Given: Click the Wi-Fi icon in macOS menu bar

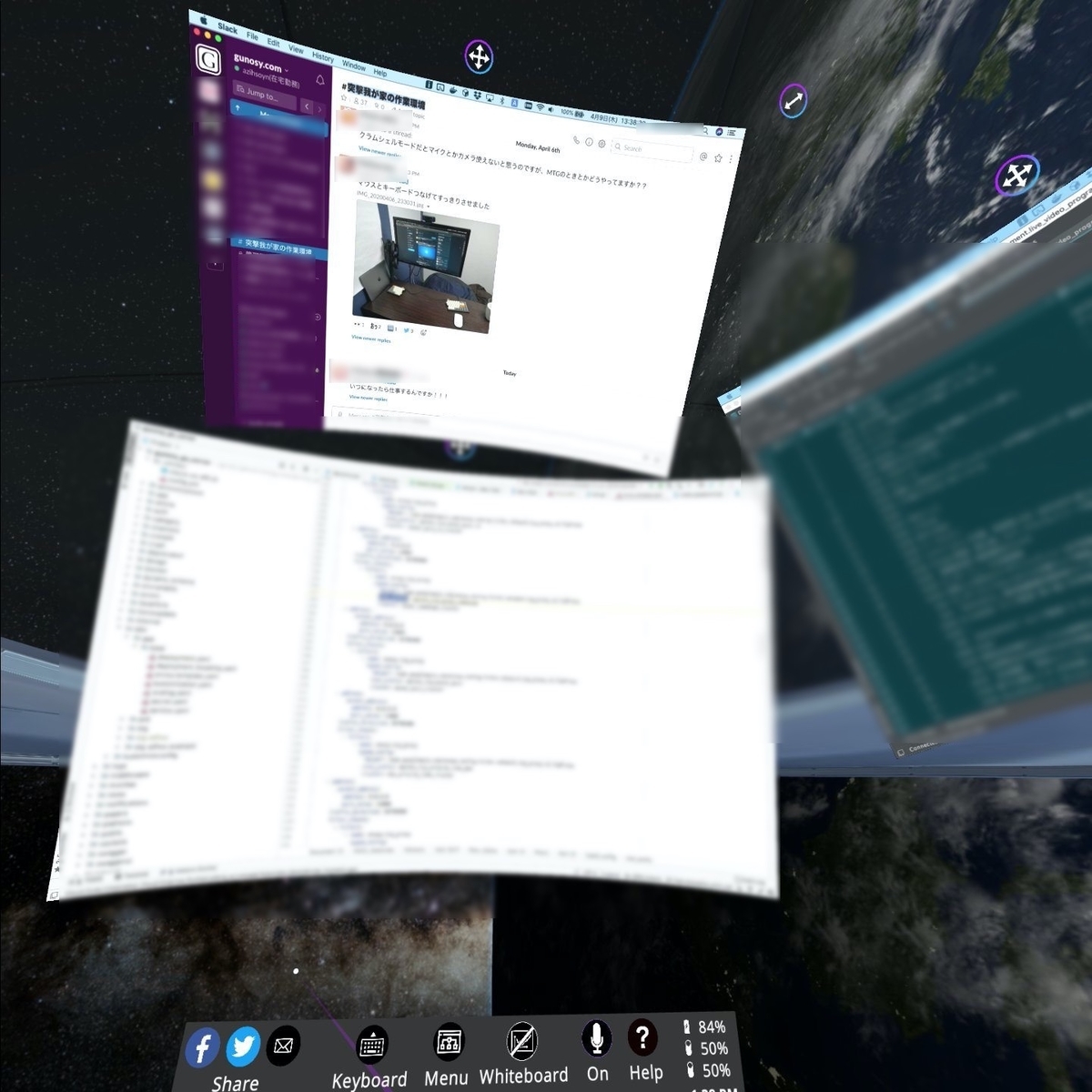Looking at the screenshot, I should (540, 106).
